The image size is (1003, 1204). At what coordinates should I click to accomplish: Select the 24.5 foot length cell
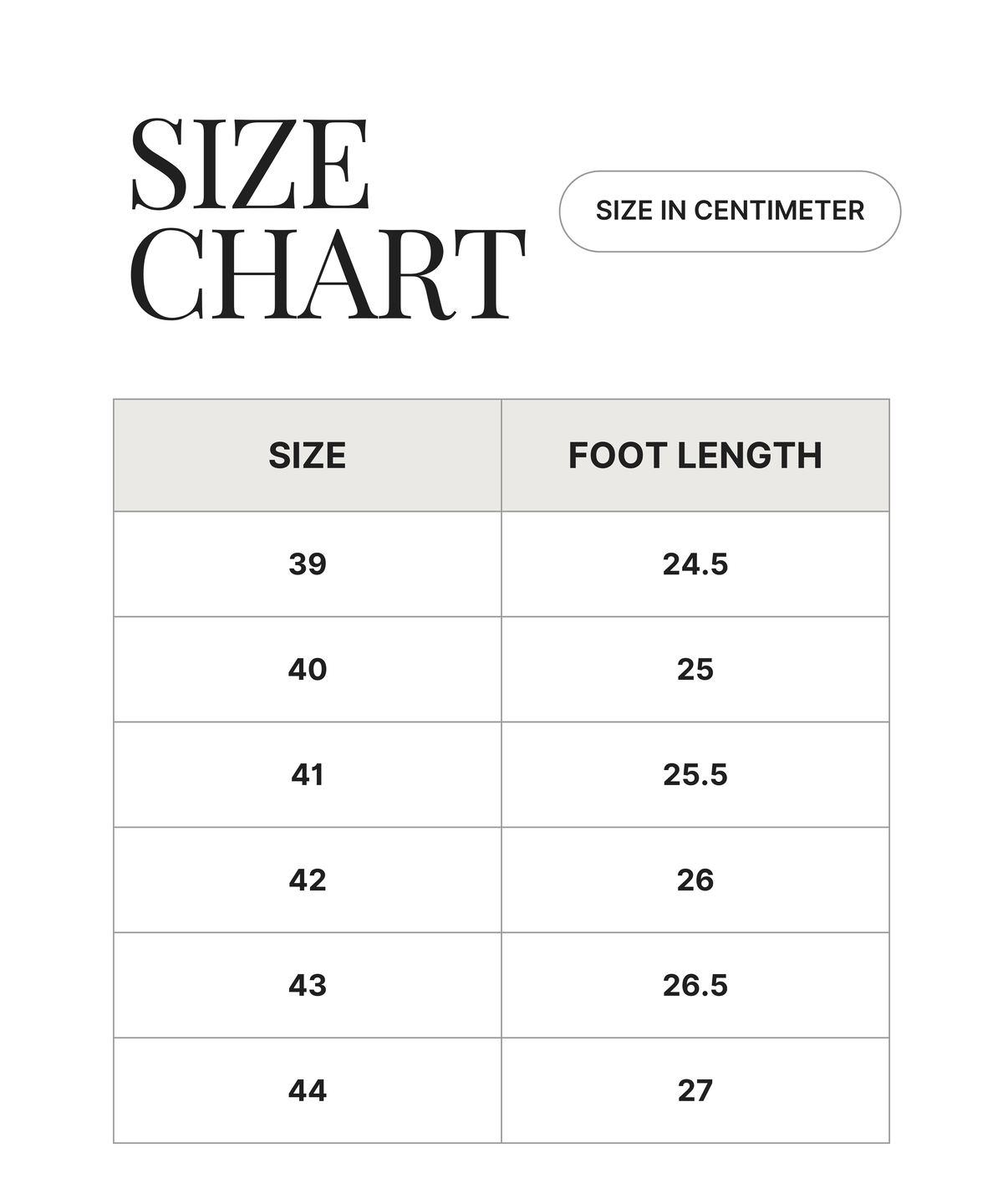click(695, 564)
